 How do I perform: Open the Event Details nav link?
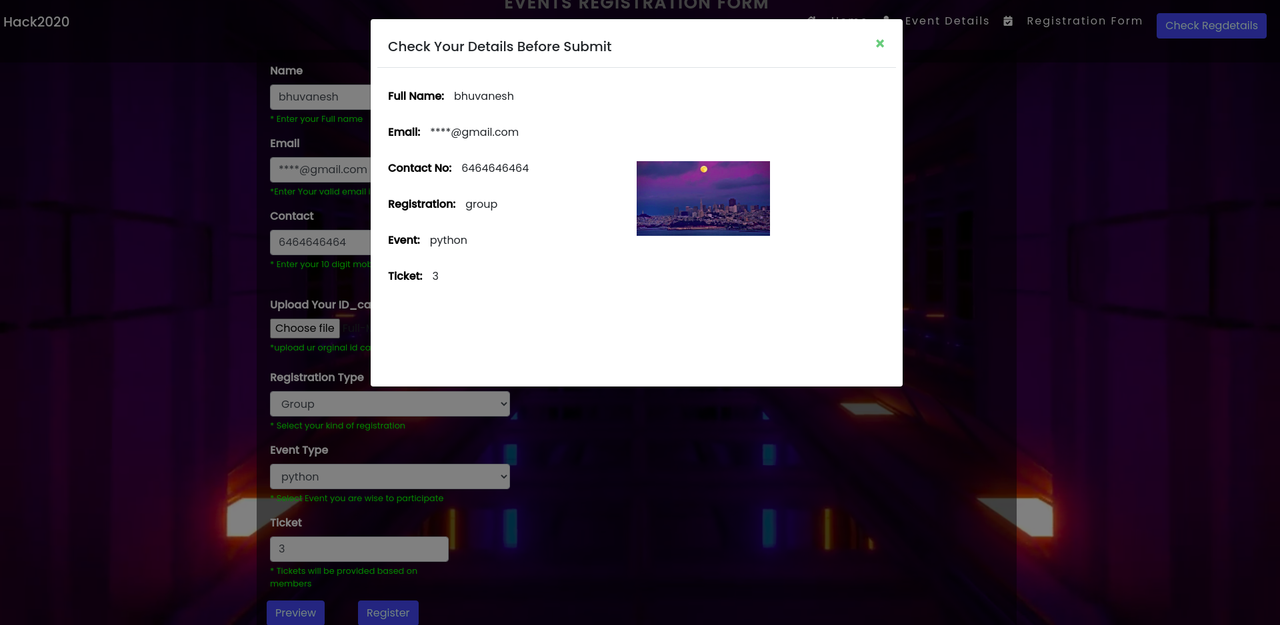pos(947,20)
